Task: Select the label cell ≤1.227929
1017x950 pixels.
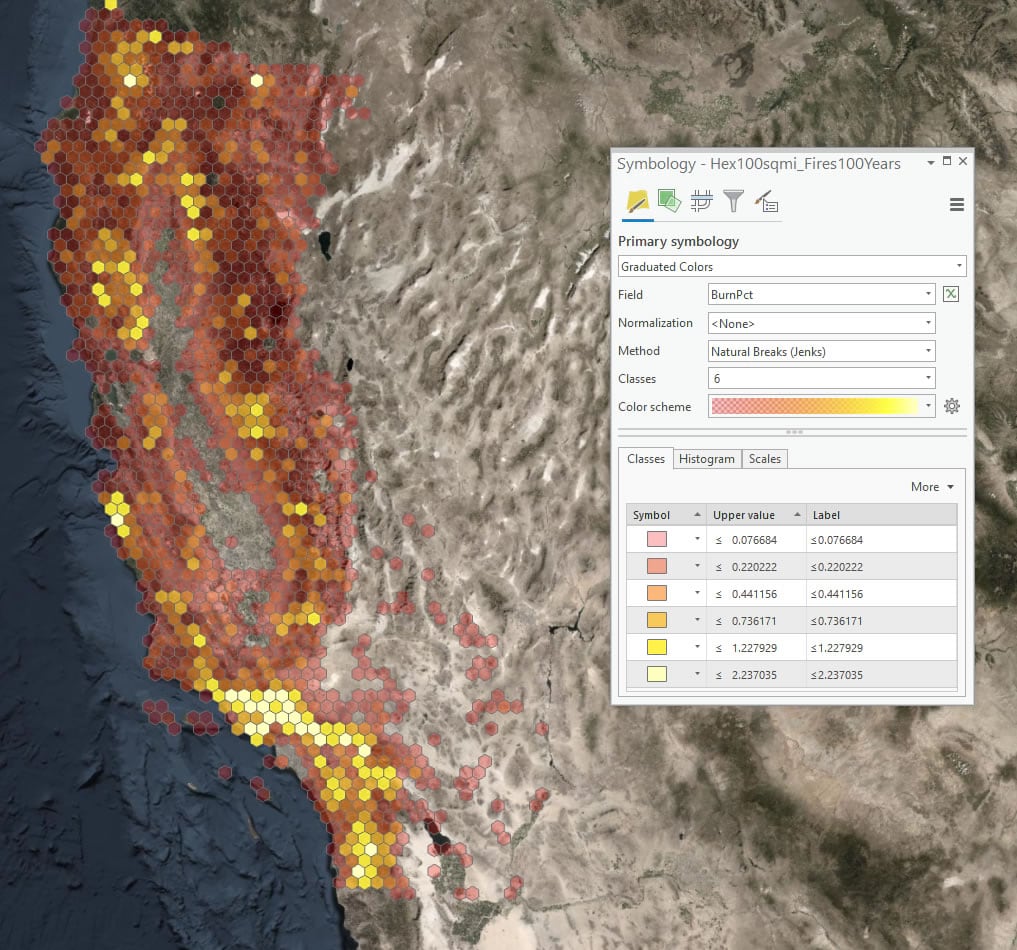Action: click(881, 647)
